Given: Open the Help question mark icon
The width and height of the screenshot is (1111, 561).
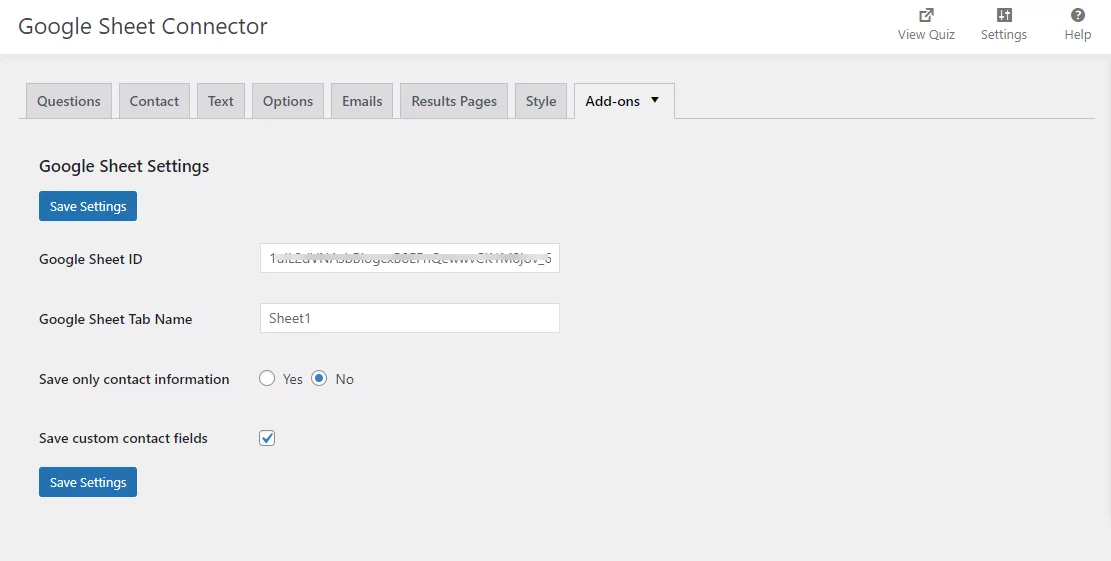Looking at the screenshot, I should (x=1077, y=15).
